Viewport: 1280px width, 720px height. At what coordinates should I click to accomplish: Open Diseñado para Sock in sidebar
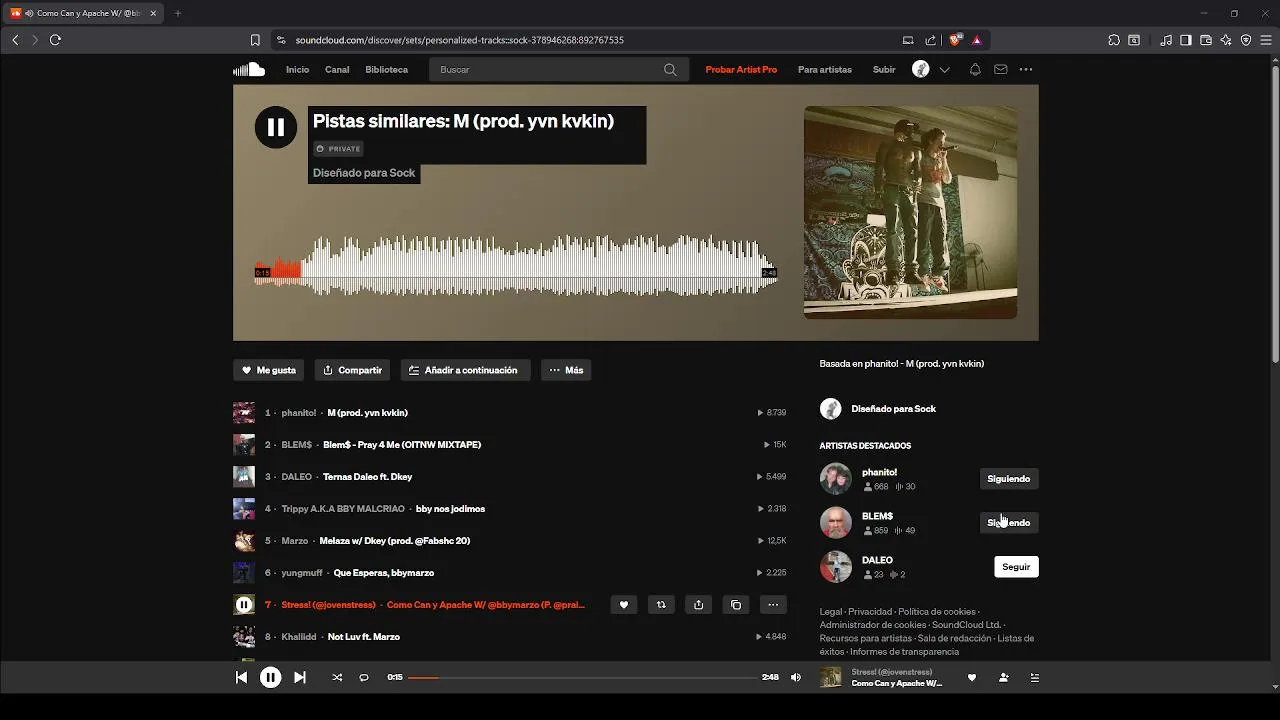[x=893, y=409]
